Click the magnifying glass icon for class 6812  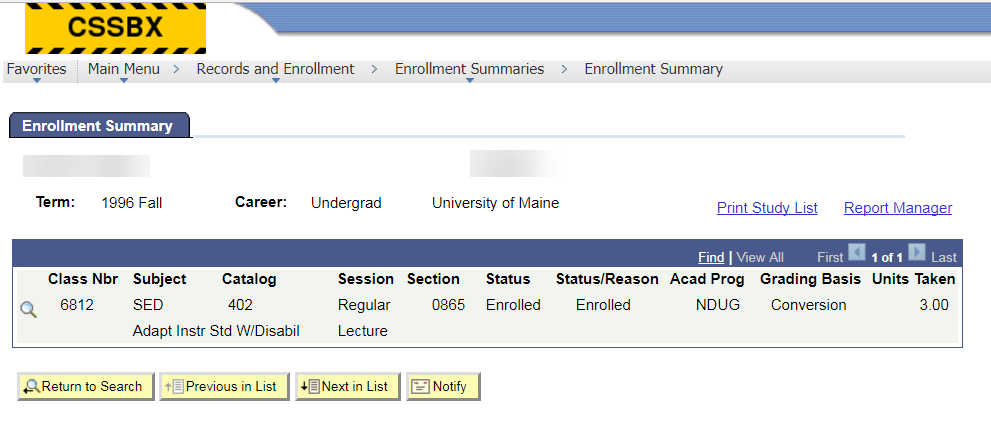[28, 309]
